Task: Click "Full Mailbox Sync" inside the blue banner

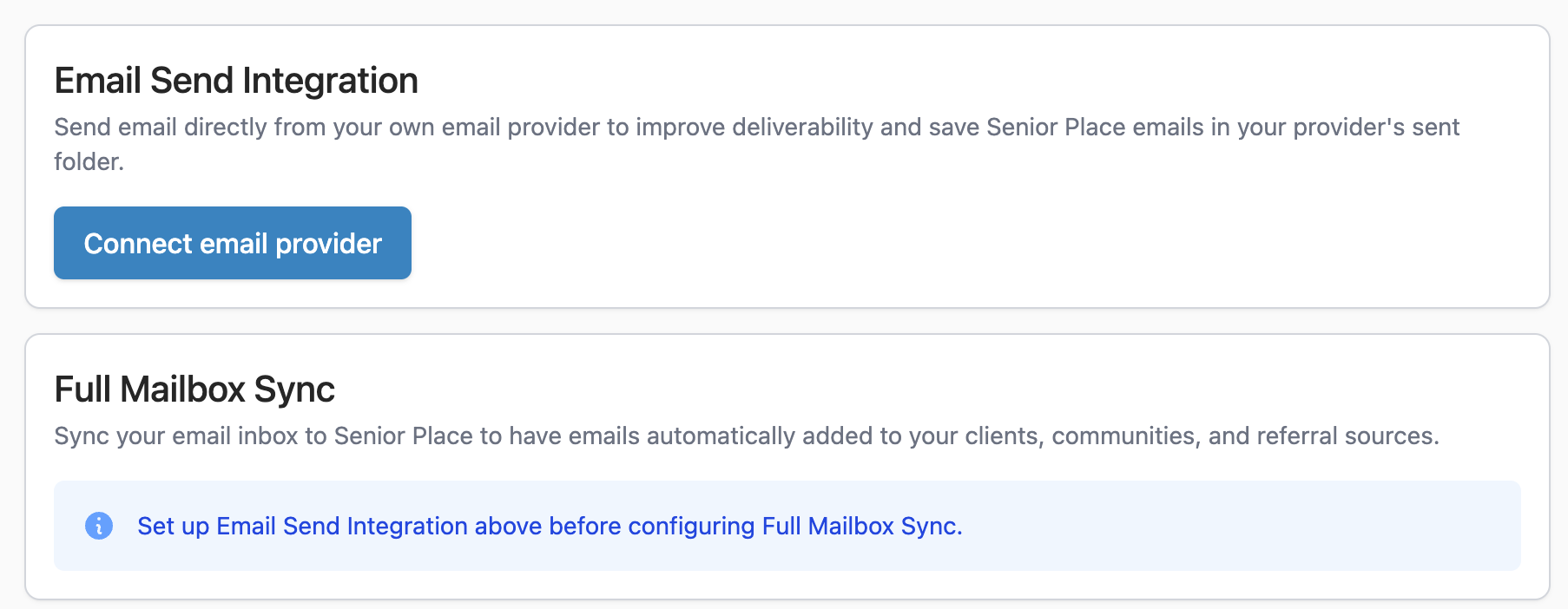Action: (860, 526)
